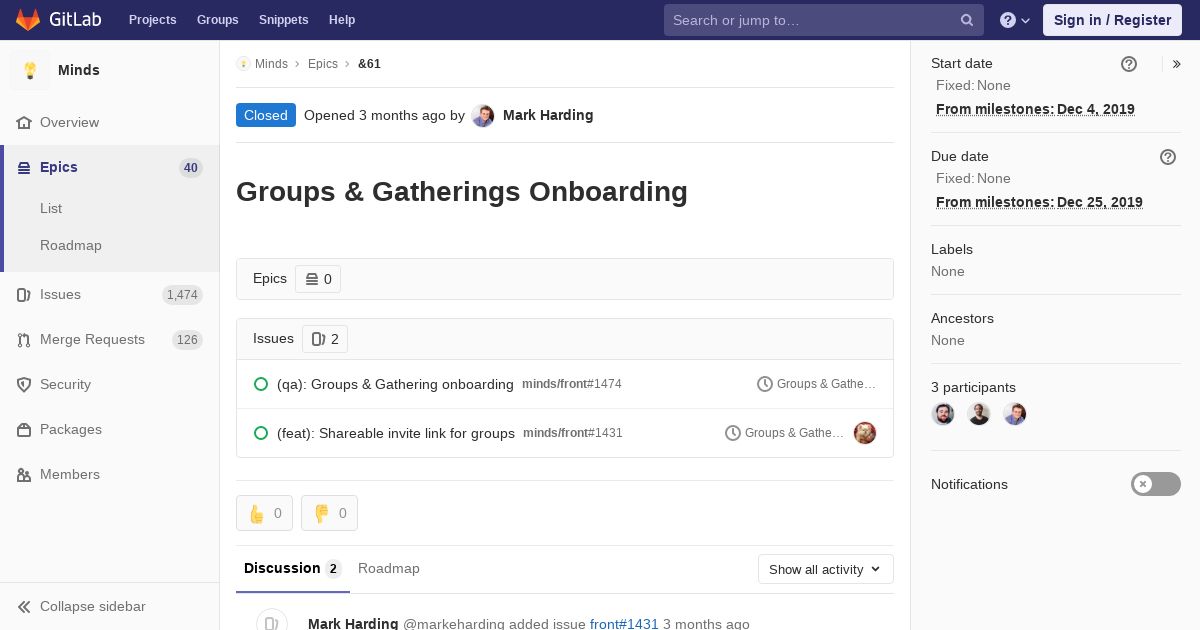Click due date From milestones: Dec 25, 2019

1039,202
